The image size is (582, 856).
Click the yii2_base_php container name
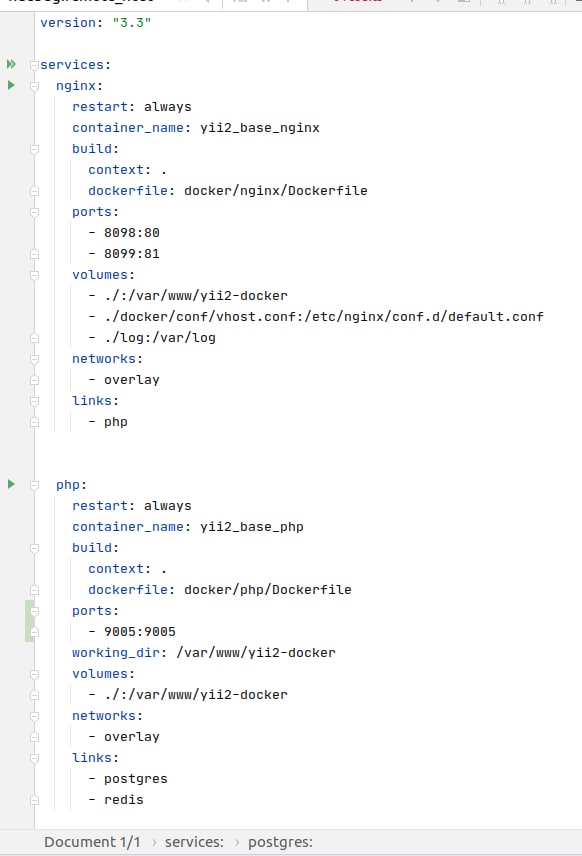252,527
